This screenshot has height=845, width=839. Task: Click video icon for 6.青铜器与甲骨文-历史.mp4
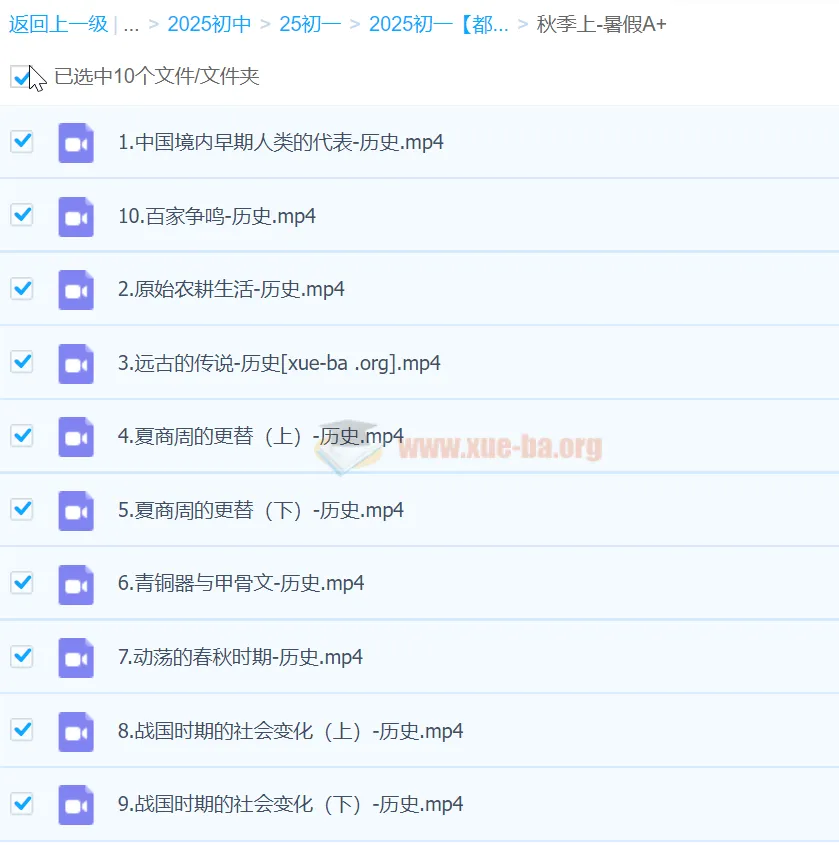coord(75,584)
